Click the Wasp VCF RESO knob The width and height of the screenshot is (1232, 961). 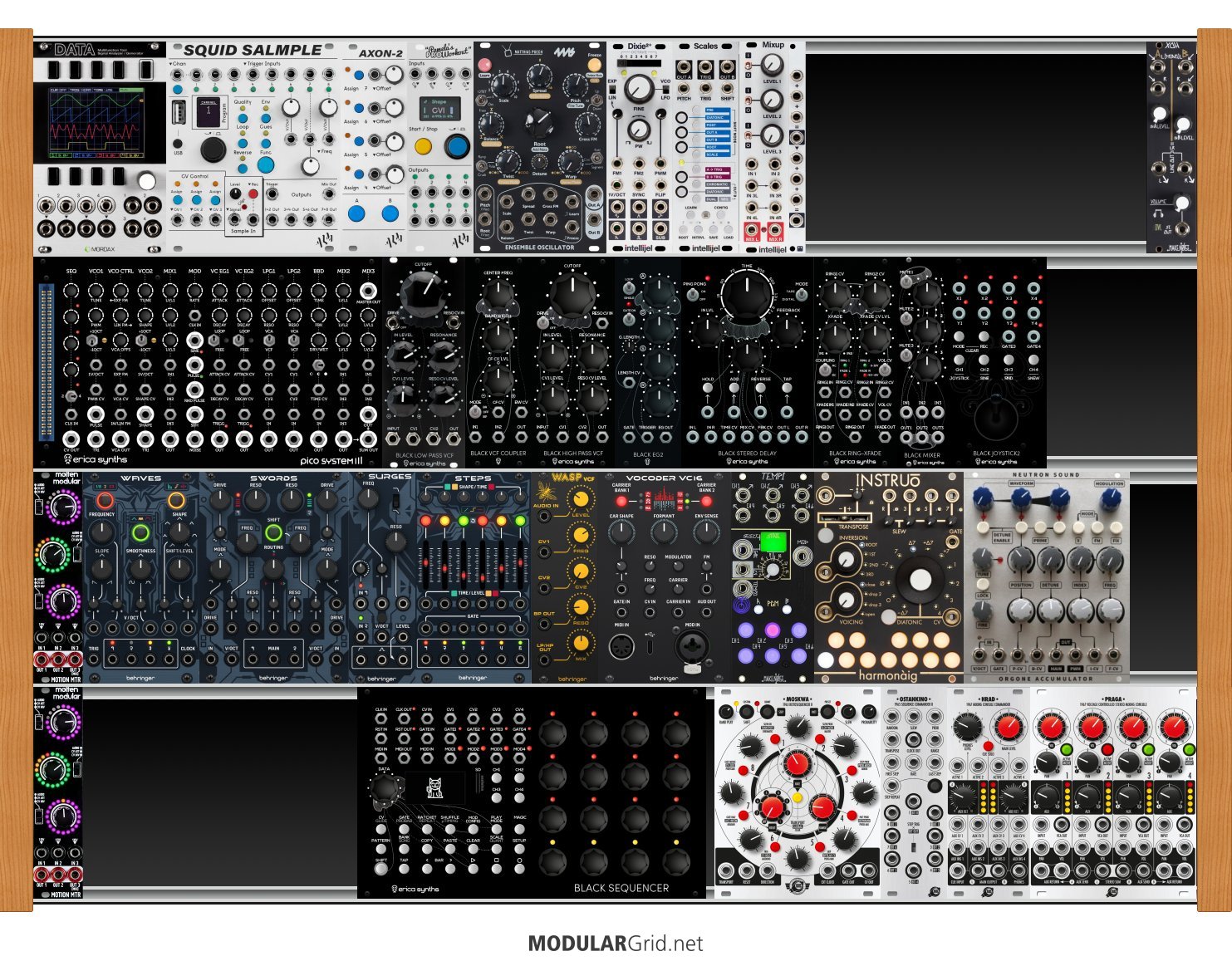582,608
